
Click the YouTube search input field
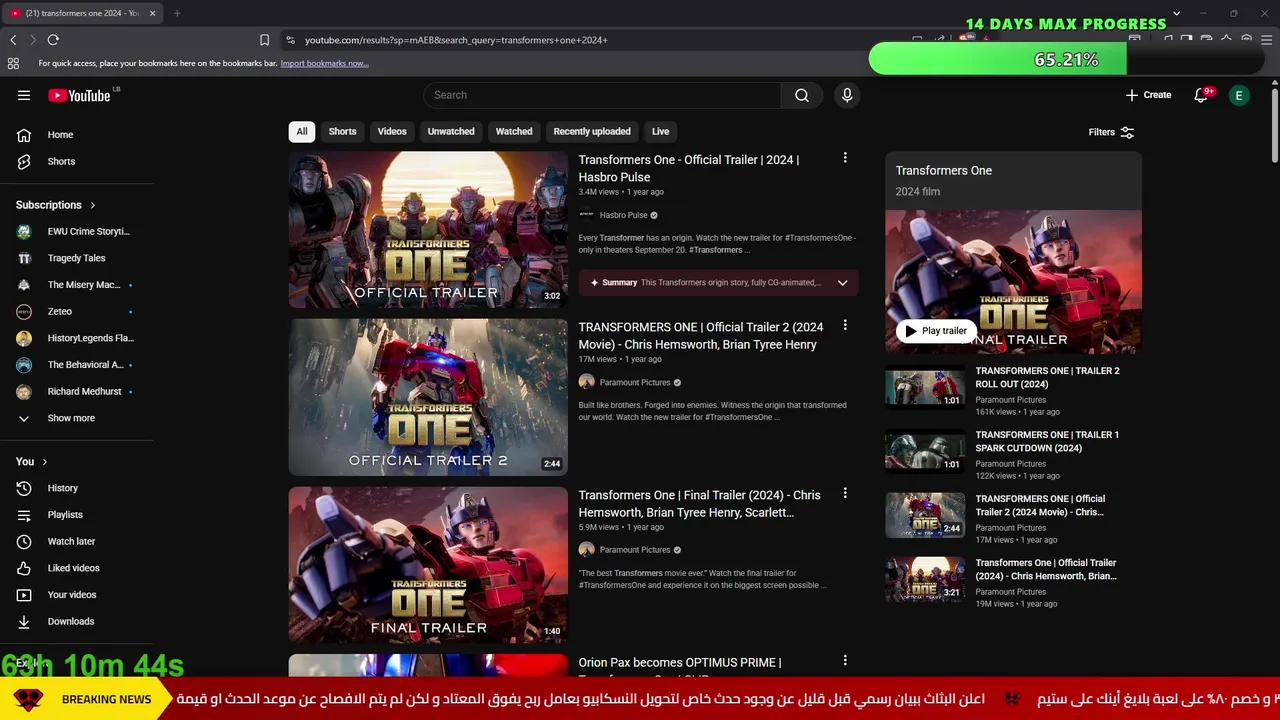coord(602,95)
